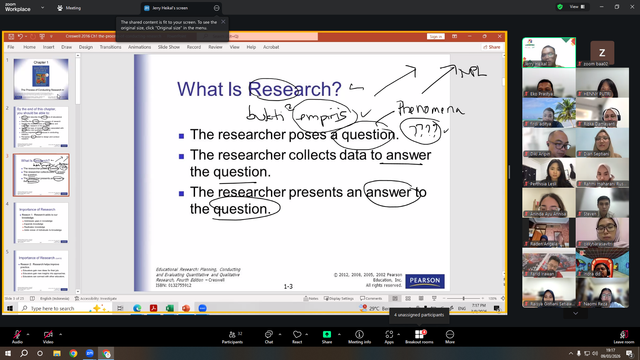This screenshot has height=360, width=640.
Task: Select slide 1 thumbnail Chapter 1
Action: tap(41, 79)
